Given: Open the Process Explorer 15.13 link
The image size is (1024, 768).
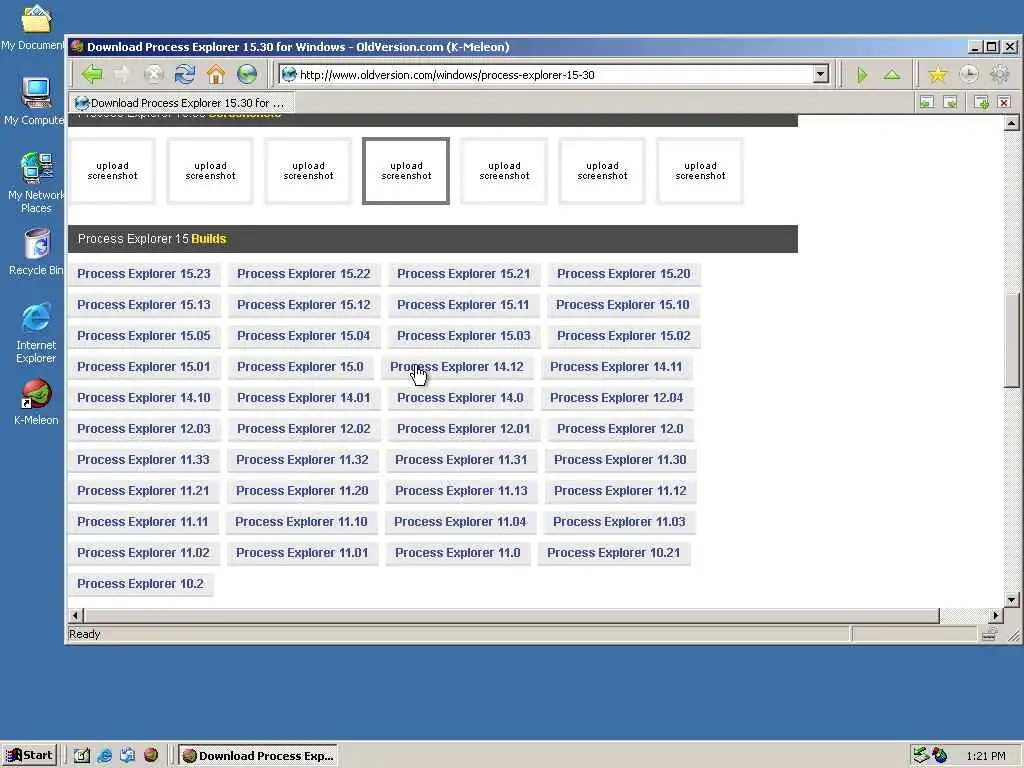Looking at the screenshot, I should click(x=144, y=304).
